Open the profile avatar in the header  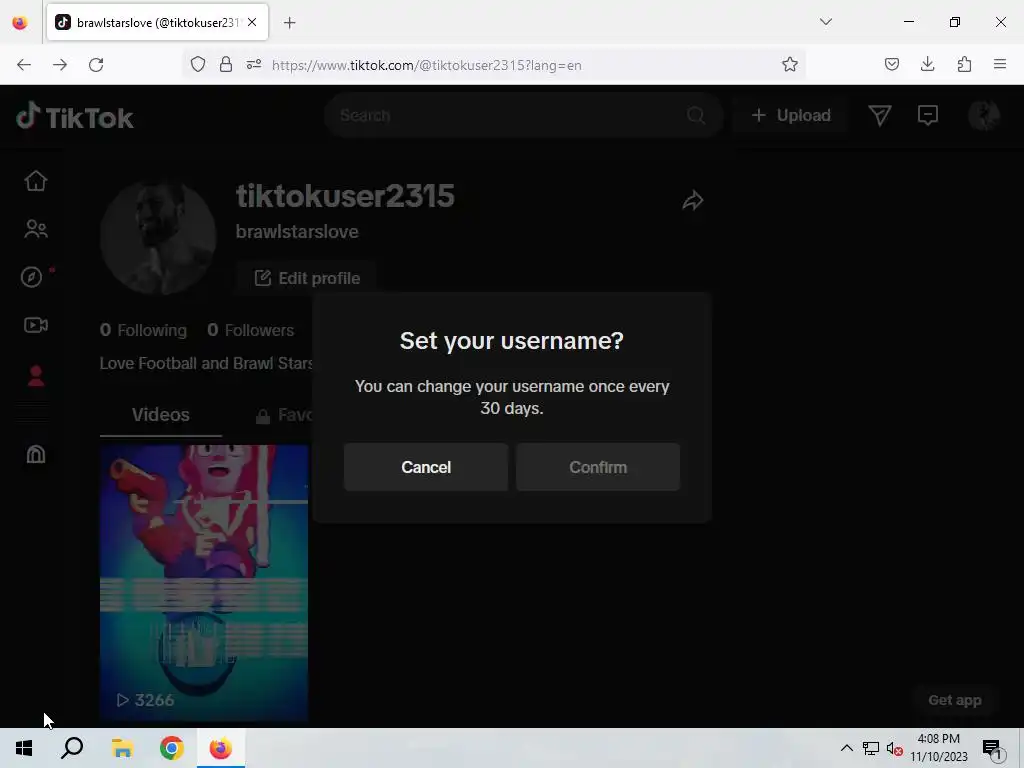[984, 116]
